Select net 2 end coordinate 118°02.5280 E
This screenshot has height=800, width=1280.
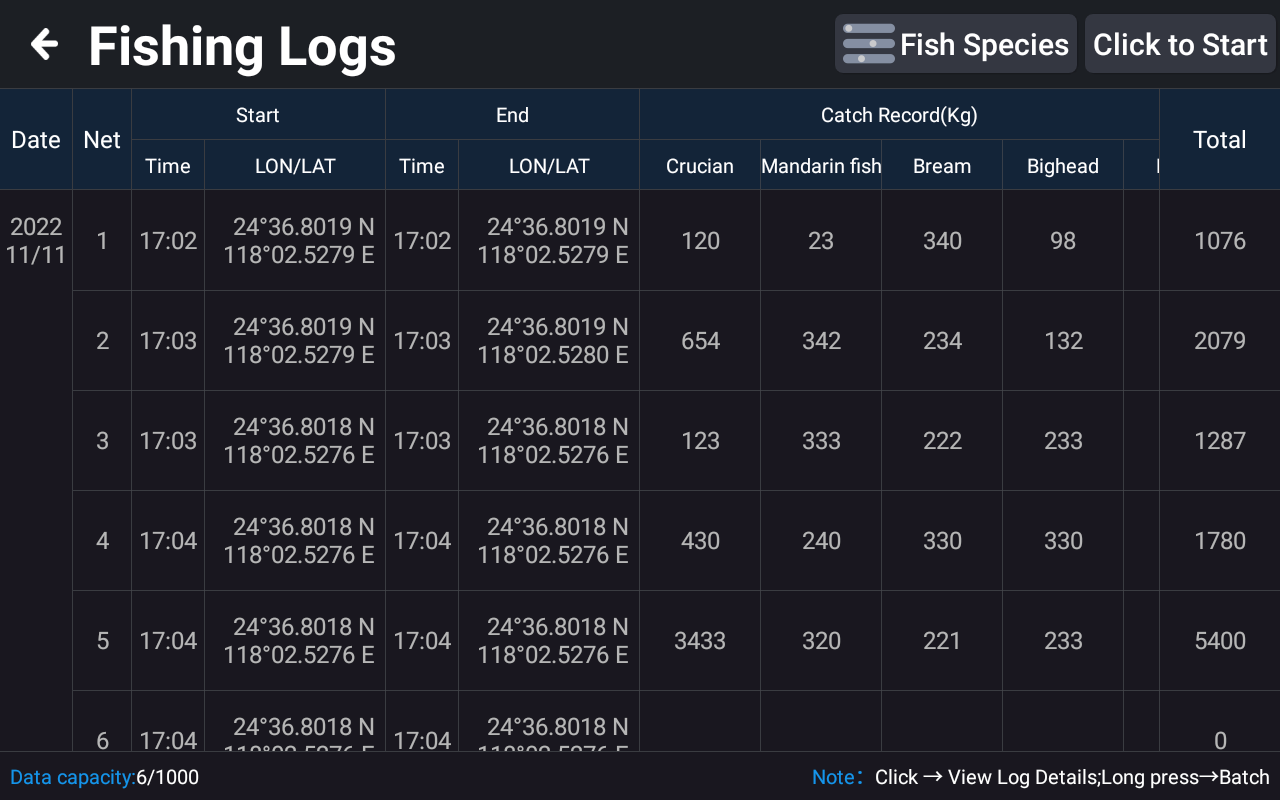[x=553, y=355]
